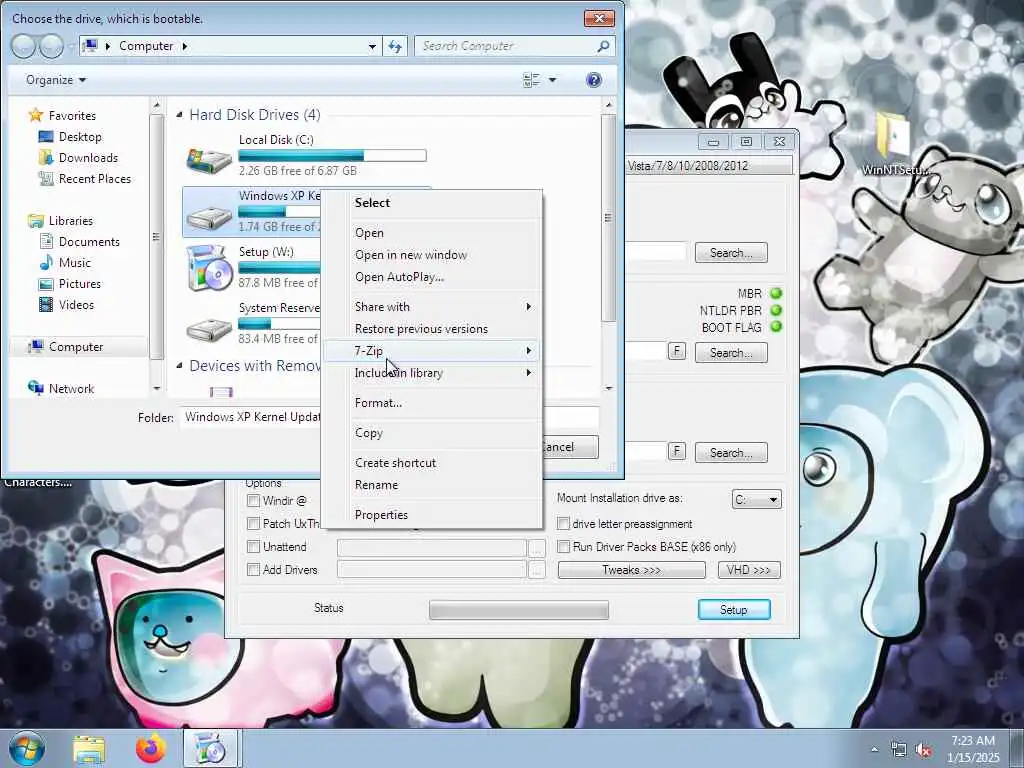Image resolution: width=1024 pixels, height=768 pixels.
Task: Open the Organize dropdown menu
Action: point(56,80)
